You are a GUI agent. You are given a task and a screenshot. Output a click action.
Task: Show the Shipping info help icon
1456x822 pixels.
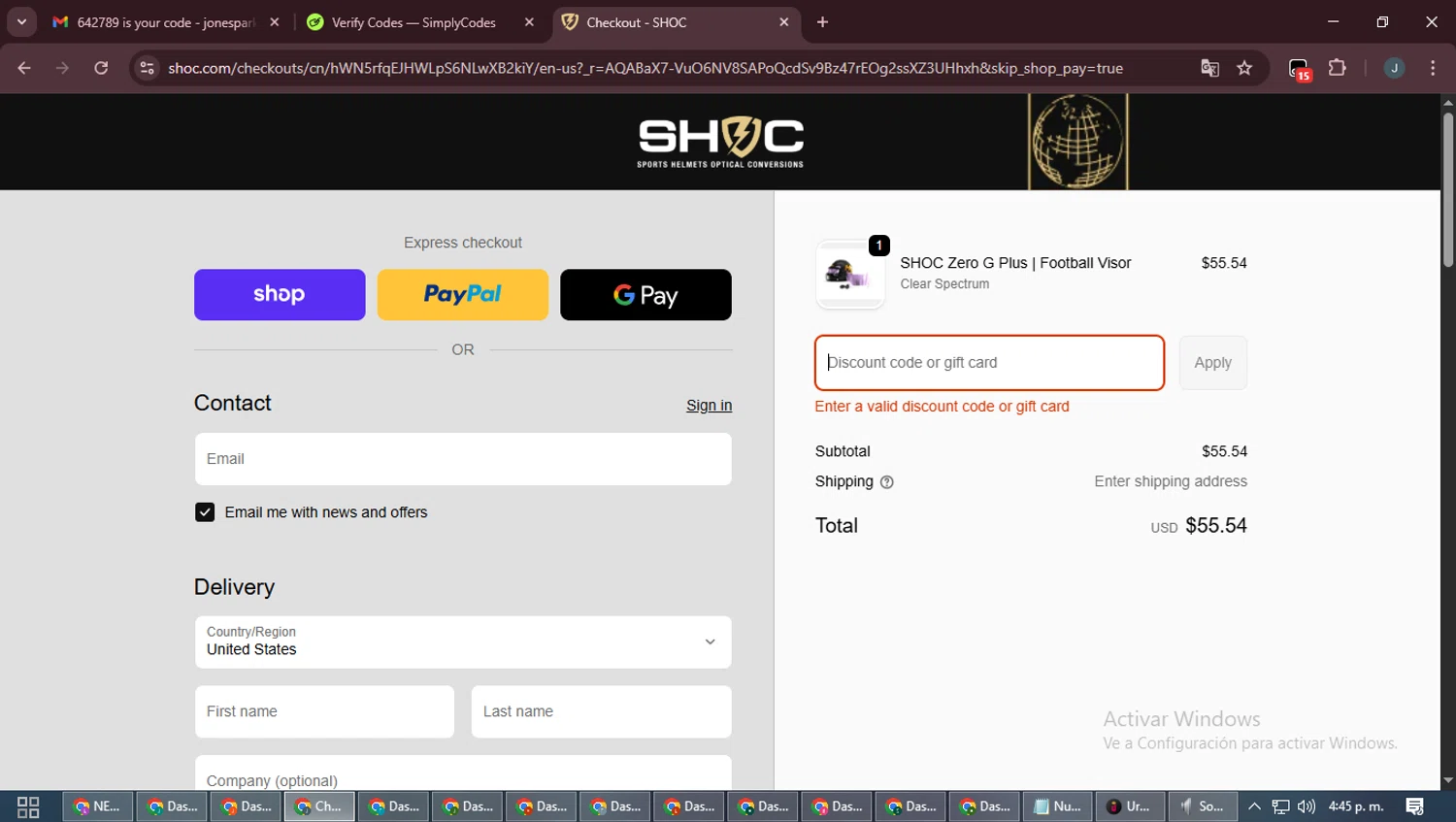pos(886,482)
